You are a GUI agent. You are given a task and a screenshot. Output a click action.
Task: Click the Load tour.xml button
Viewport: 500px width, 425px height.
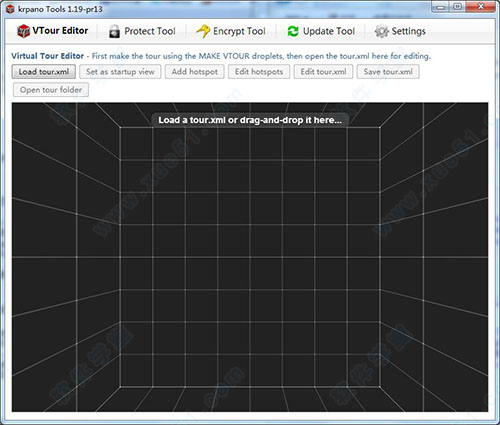44,72
